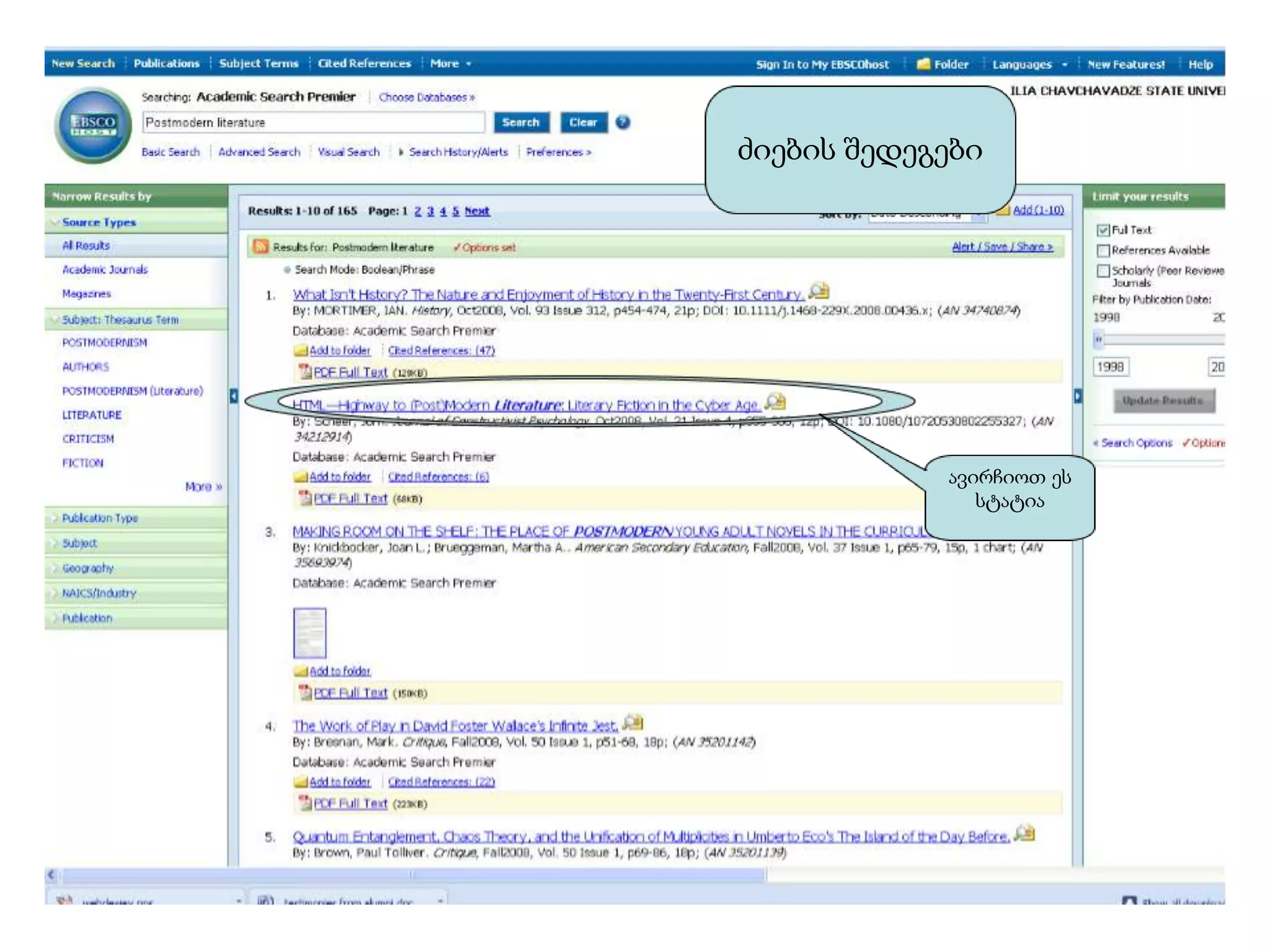The image size is (1270, 952).
Task: Collapse right panel with the blue arrow handle
Action: pos(1078,396)
